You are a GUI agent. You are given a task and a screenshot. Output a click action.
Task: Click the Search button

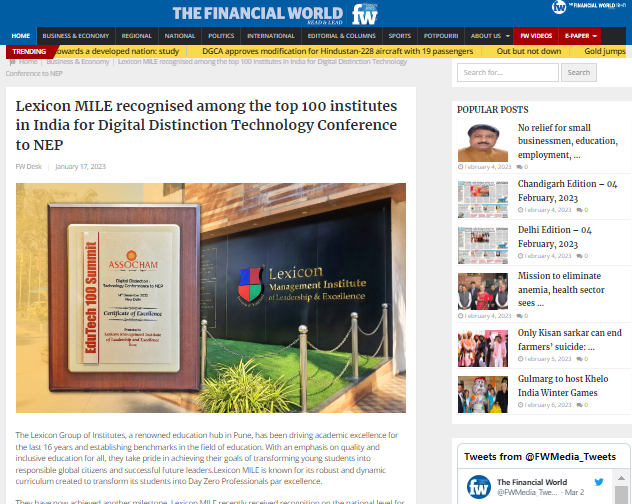(x=578, y=73)
